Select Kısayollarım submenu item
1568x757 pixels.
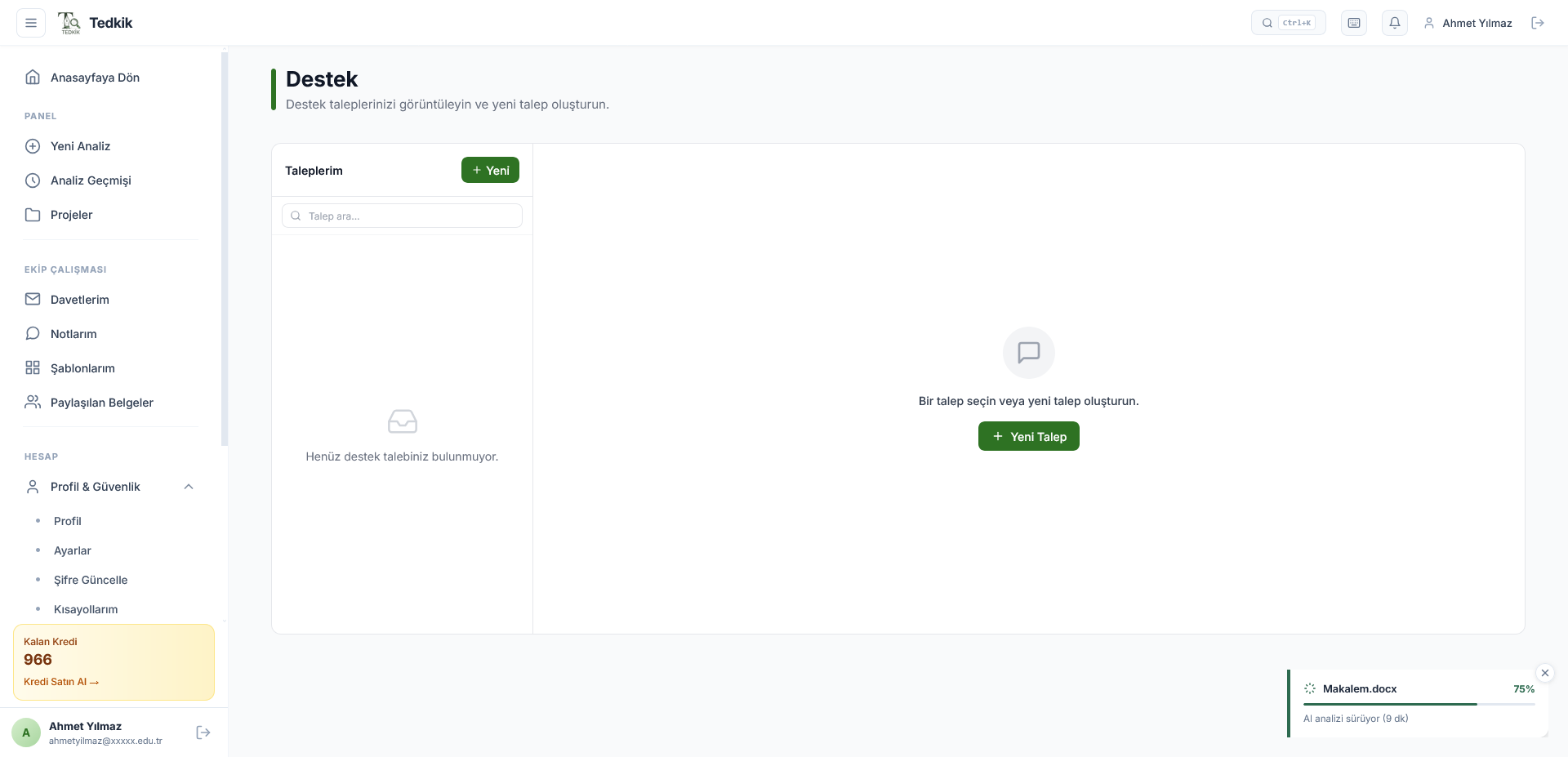(x=86, y=609)
